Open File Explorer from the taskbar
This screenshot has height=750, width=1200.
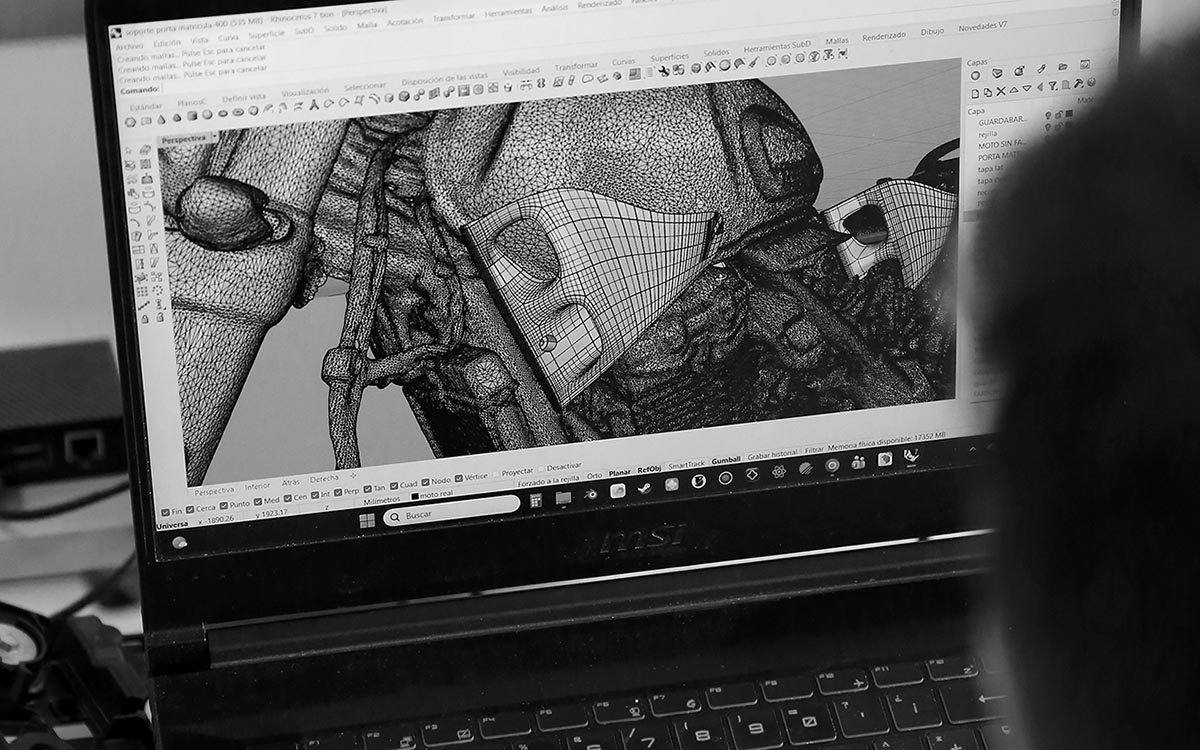564,497
